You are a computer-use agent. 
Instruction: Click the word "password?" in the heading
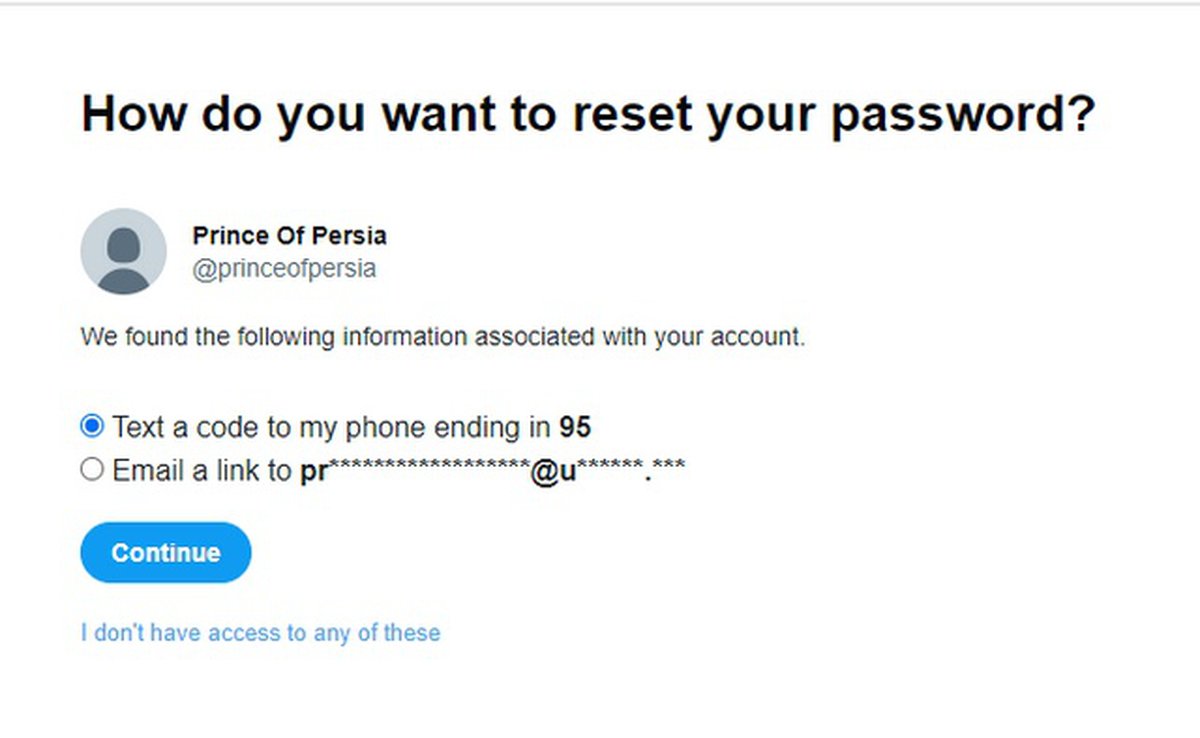(x=963, y=114)
